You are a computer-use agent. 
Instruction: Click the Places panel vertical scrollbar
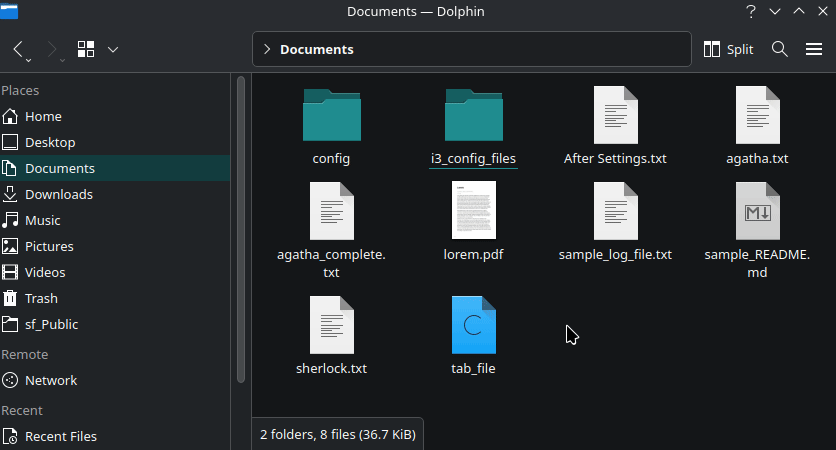point(240,230)
